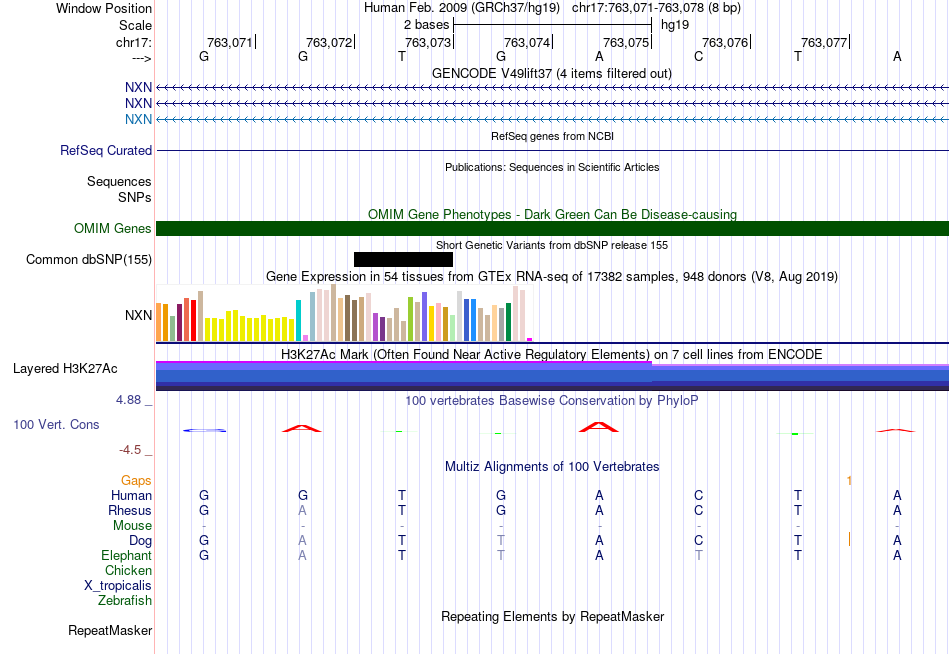Click the chr17:763,071-763,078 (8 bp) text

(656, 8)
